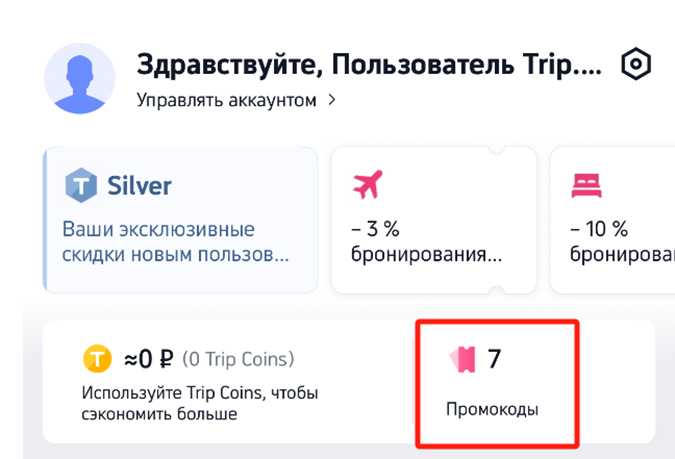Open the Промокоды label
The image size is (675, 459).
coord(492,411)
